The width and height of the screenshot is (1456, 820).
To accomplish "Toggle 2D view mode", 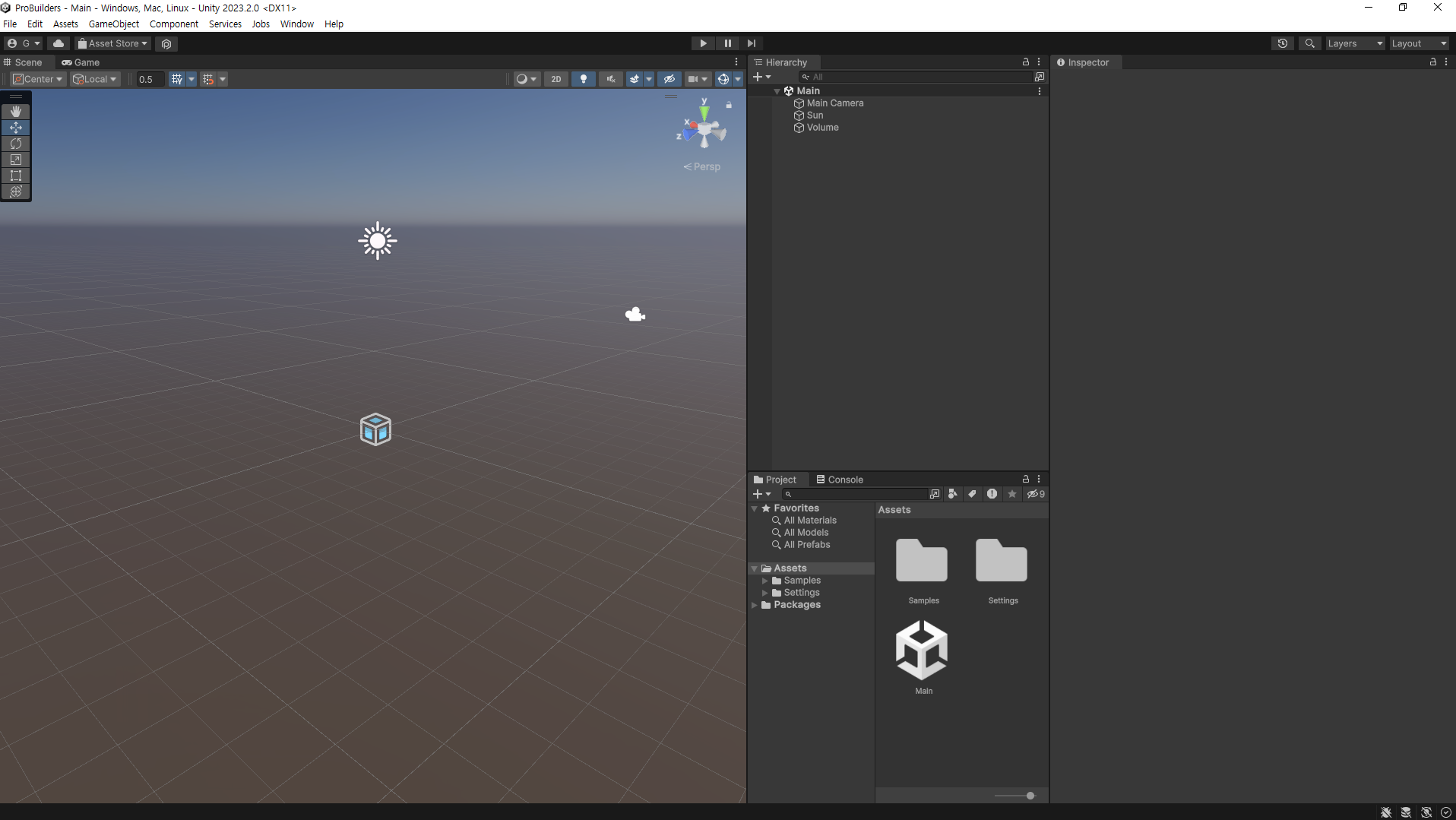I will [x=556, y=79].
